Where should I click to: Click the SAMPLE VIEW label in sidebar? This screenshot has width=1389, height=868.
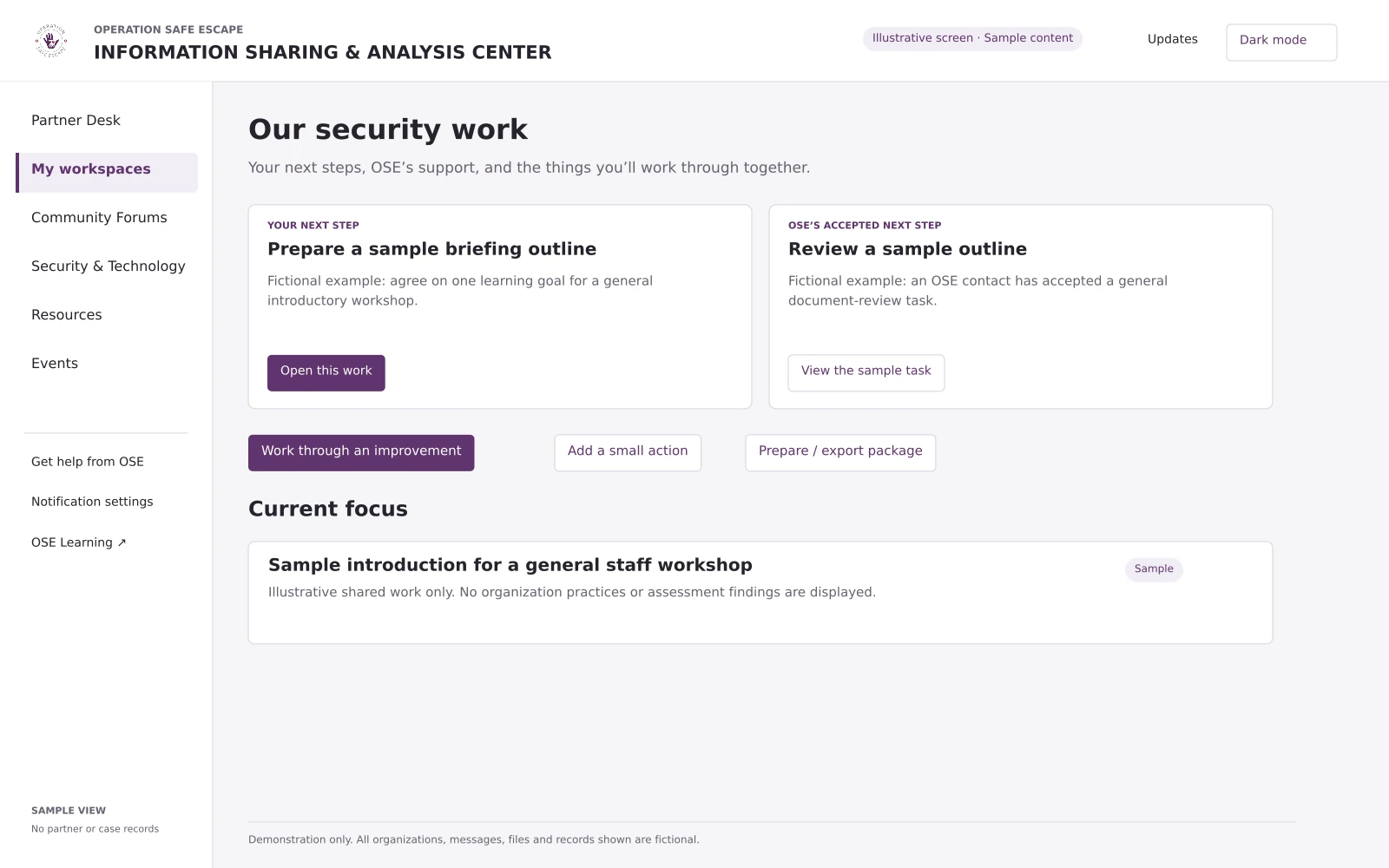click(x=69, y=811)
